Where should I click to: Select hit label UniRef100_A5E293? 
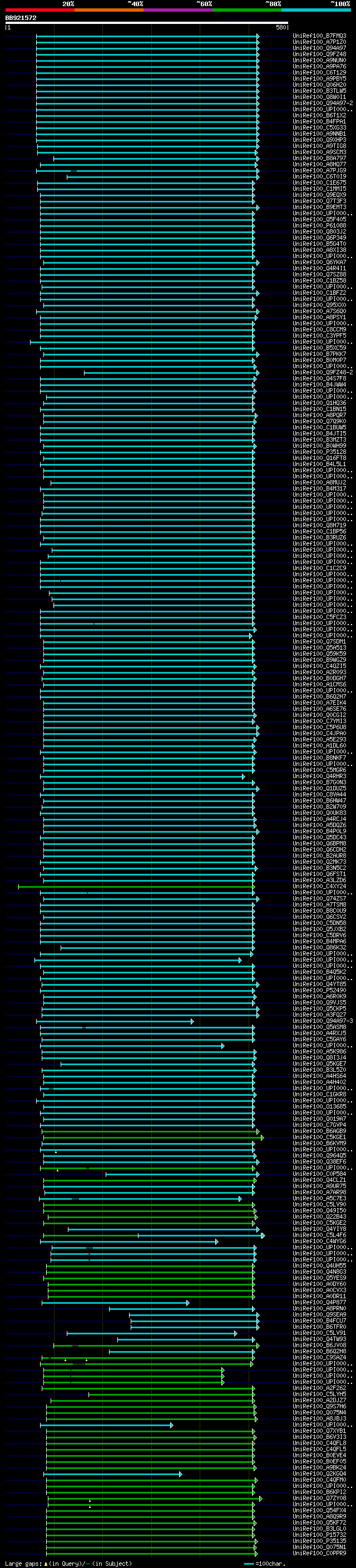click(x=319, y=740)
